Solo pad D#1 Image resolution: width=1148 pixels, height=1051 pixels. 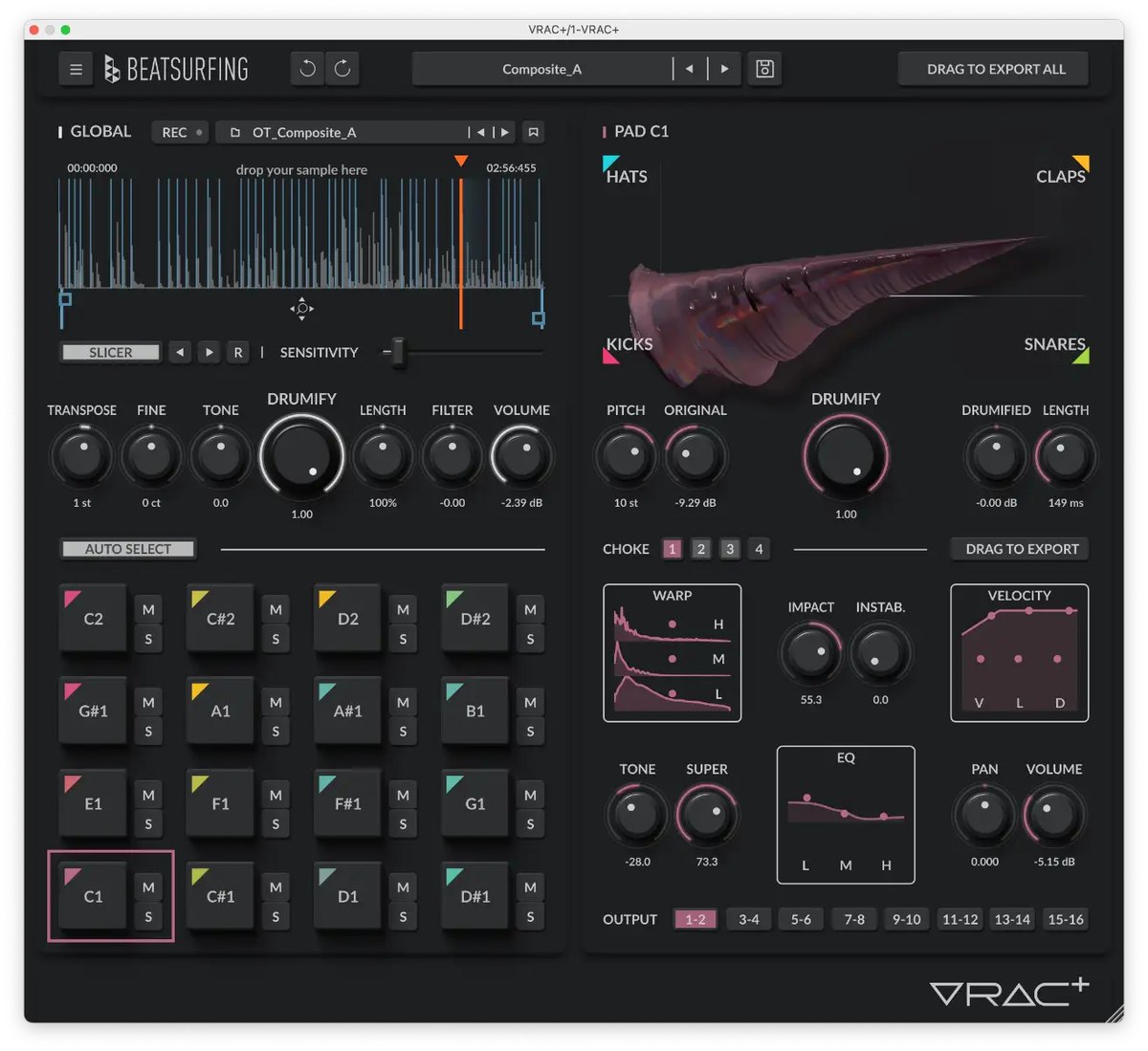point(530,917)
